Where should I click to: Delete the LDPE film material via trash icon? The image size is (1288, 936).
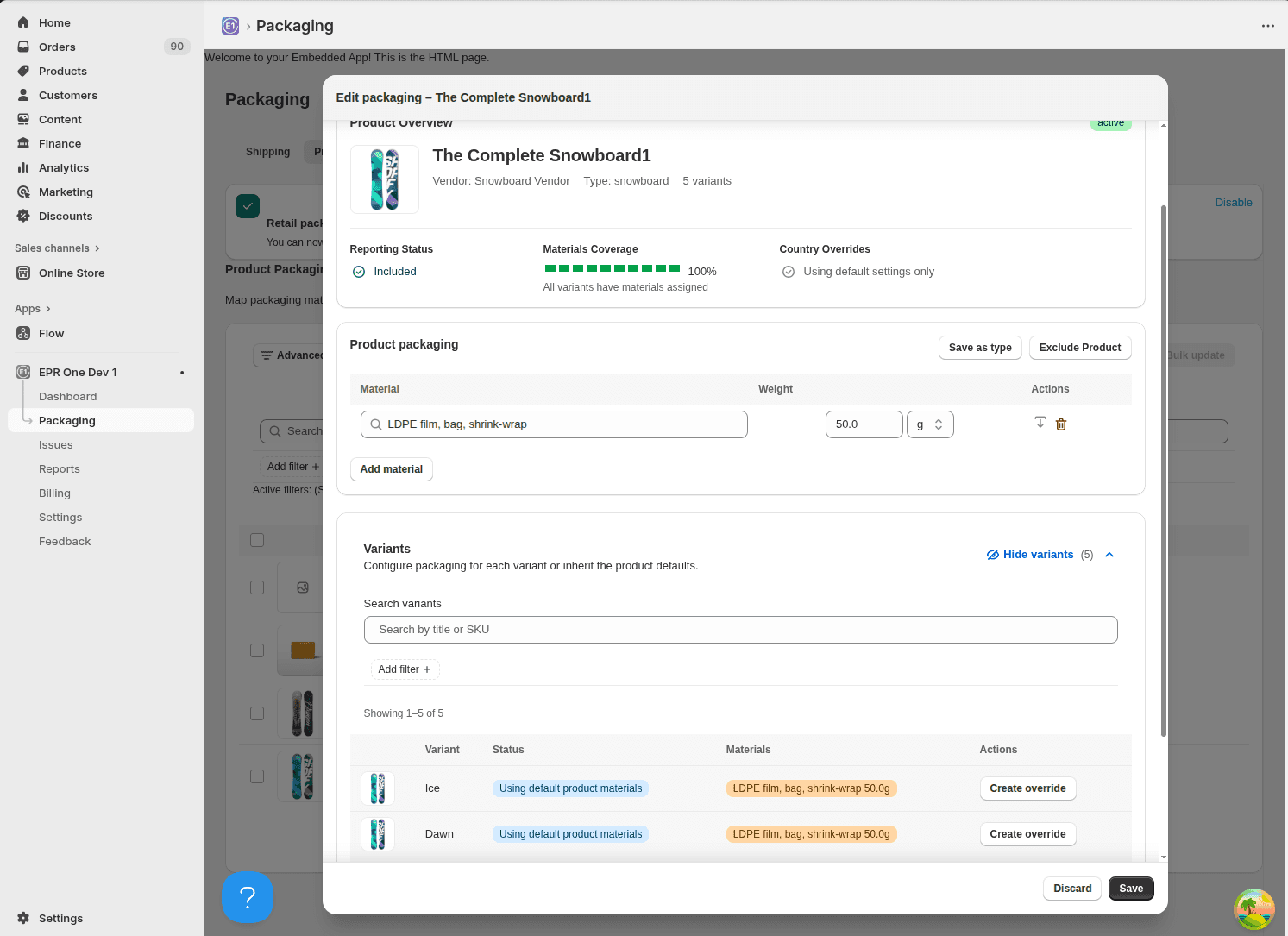click(1061, 424)
